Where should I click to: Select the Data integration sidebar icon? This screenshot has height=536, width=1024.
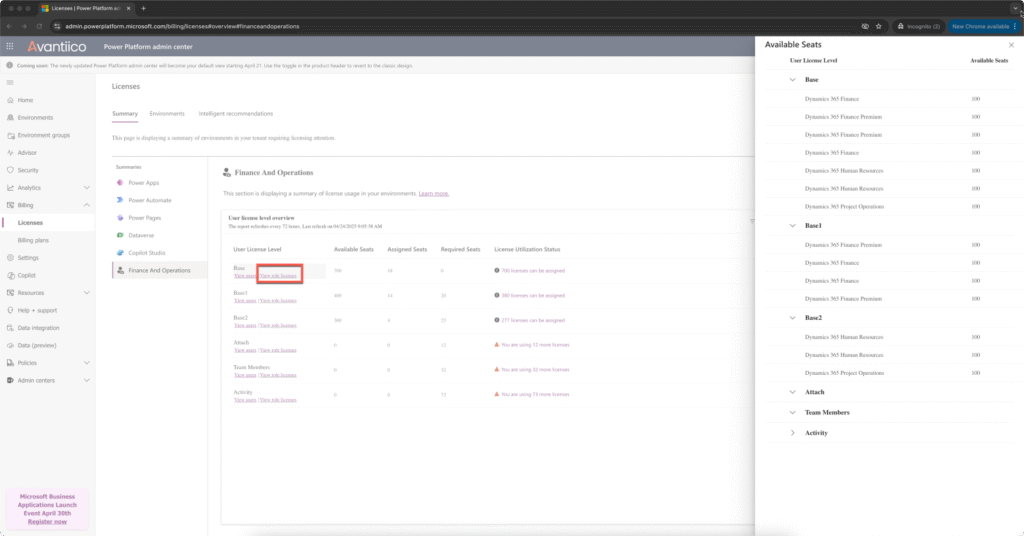pos(10,328)
